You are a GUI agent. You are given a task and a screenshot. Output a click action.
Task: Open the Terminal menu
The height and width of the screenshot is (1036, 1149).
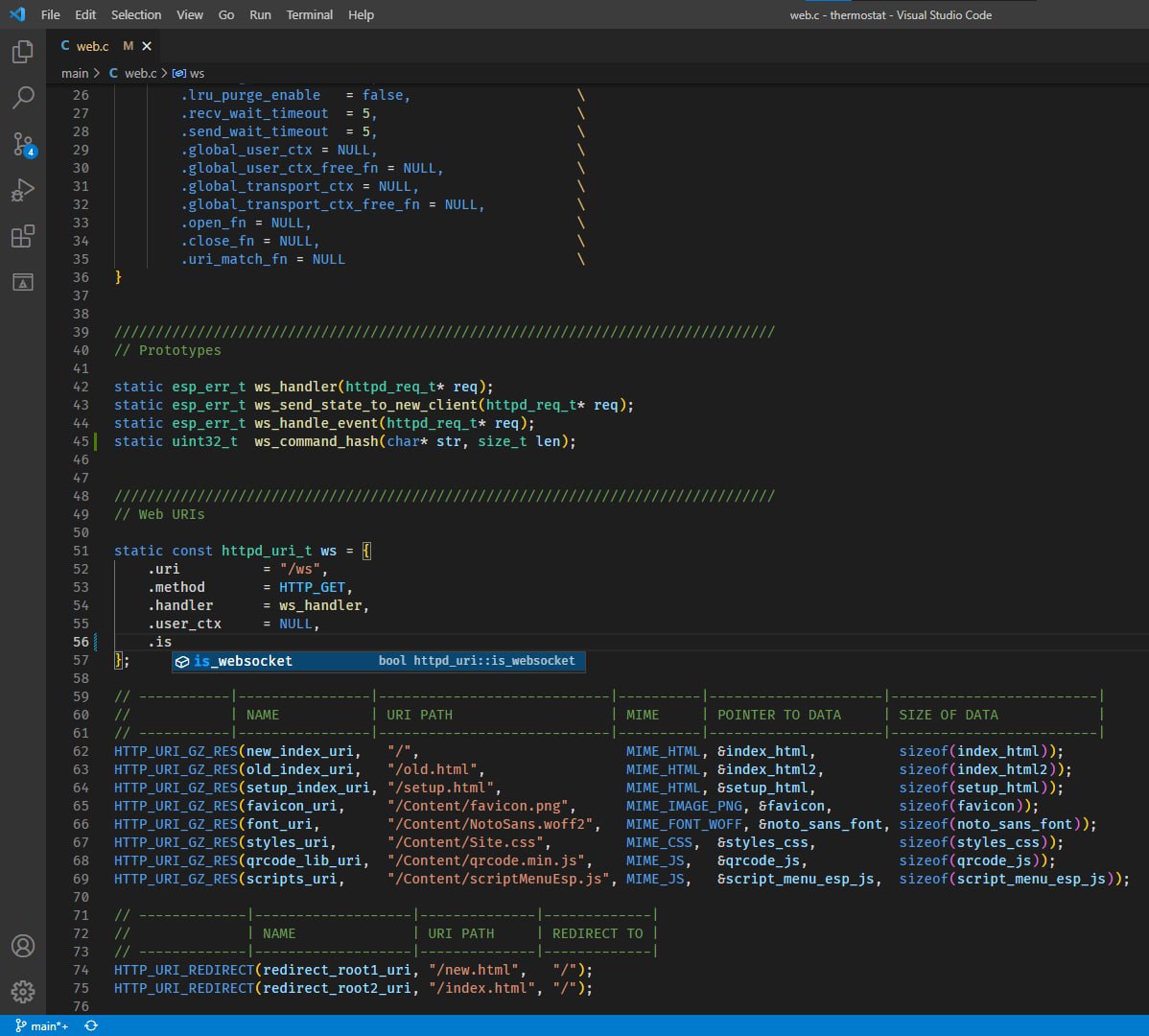(x=309, y=14)
